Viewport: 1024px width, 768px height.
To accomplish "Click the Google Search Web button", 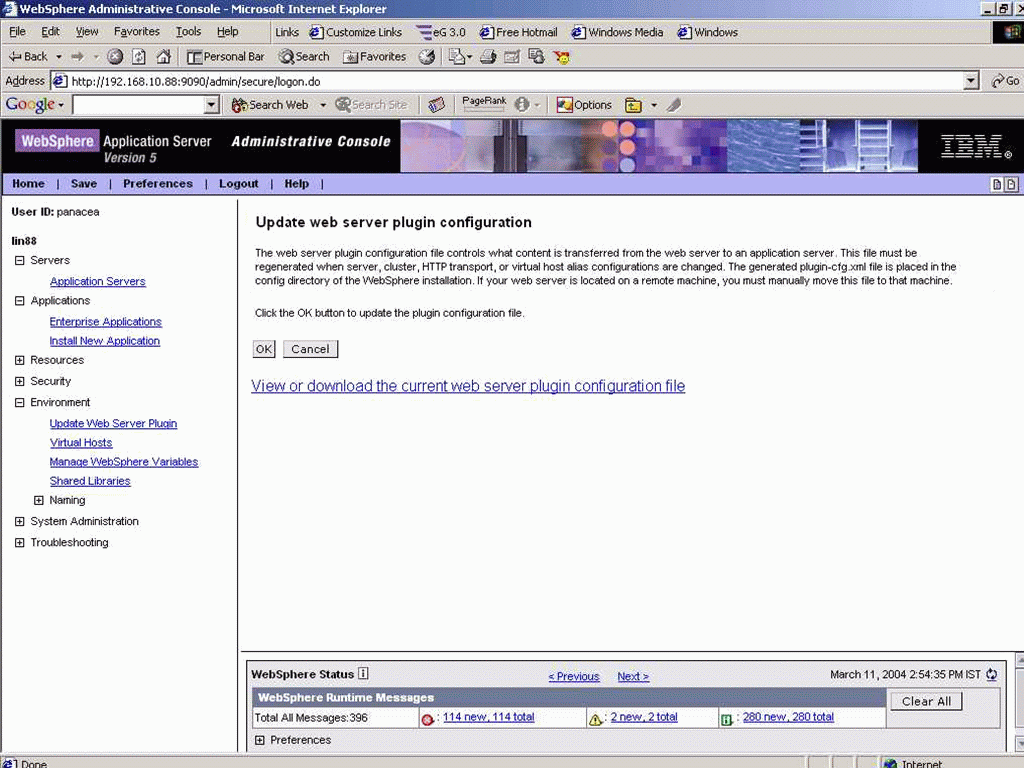I will [x=270, y=104].
